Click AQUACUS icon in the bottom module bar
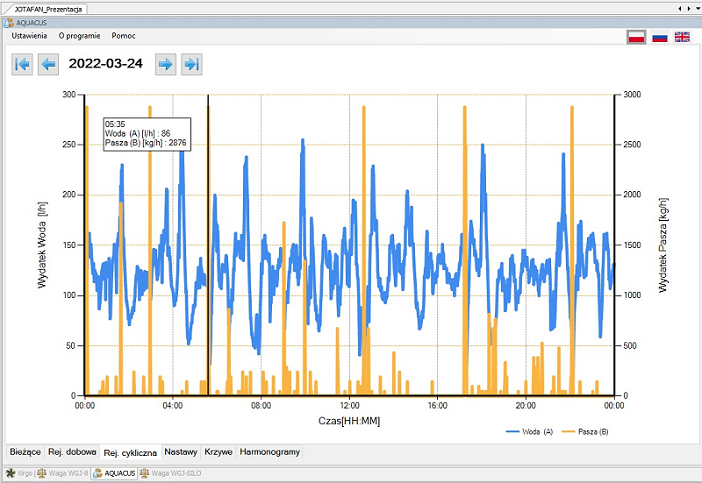 tap(98, 473)
